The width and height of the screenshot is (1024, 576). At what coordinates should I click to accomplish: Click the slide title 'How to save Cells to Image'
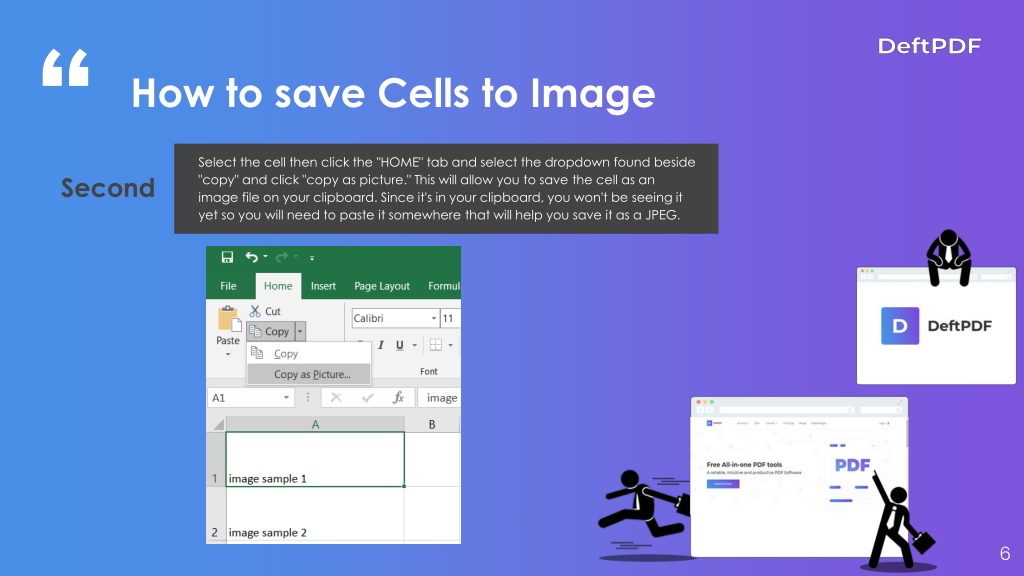393,93
